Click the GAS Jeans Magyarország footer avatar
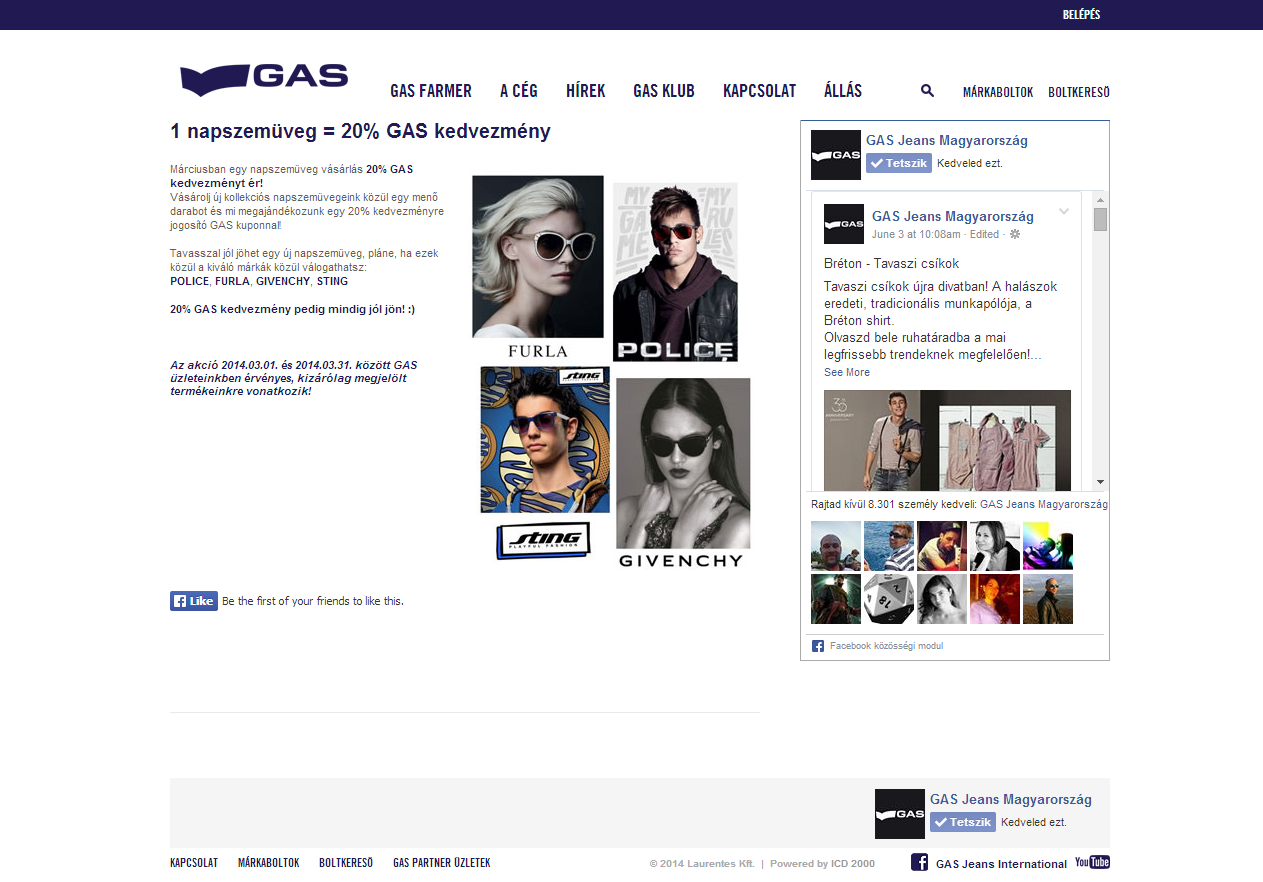 click(899, 813)
